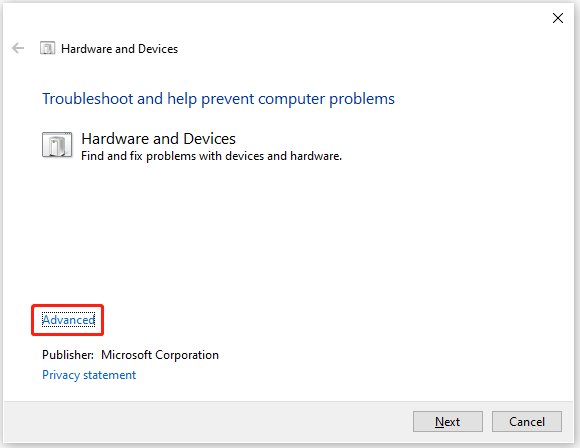Image resolution: width=580 pixels, height=448 pixels.
Task: Click the words computer problems in heading
Action: tap(326, 99)
